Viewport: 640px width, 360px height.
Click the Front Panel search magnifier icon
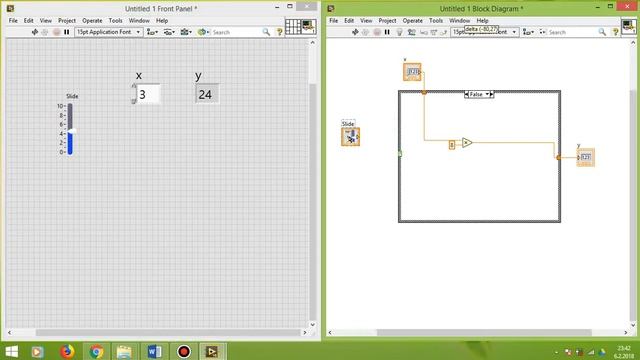click(x=266, y=32)
